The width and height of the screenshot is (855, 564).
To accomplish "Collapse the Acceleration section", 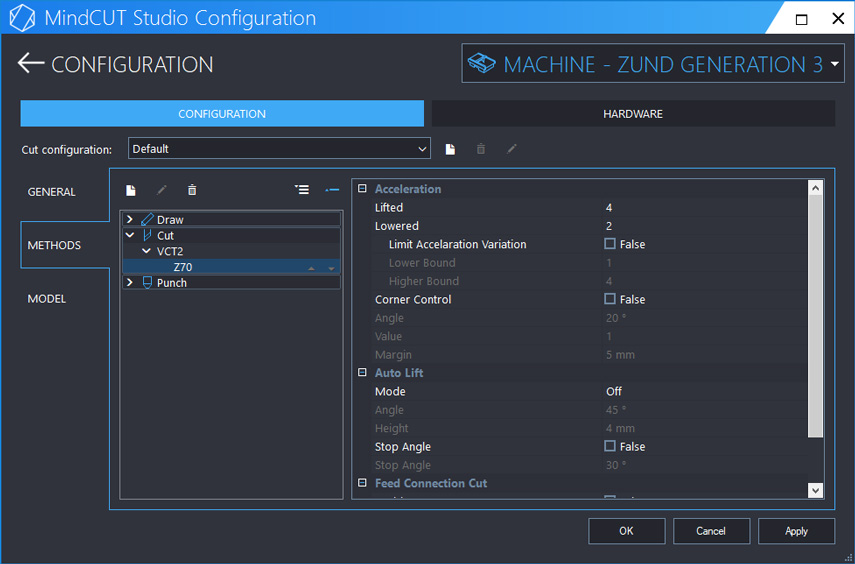I will tap(362, 189).
